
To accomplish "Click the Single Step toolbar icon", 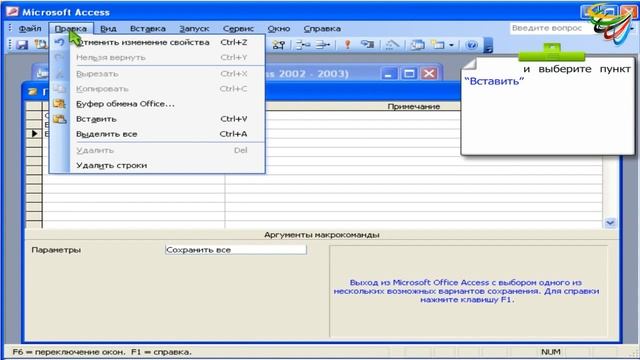I will tap(367, 44).
